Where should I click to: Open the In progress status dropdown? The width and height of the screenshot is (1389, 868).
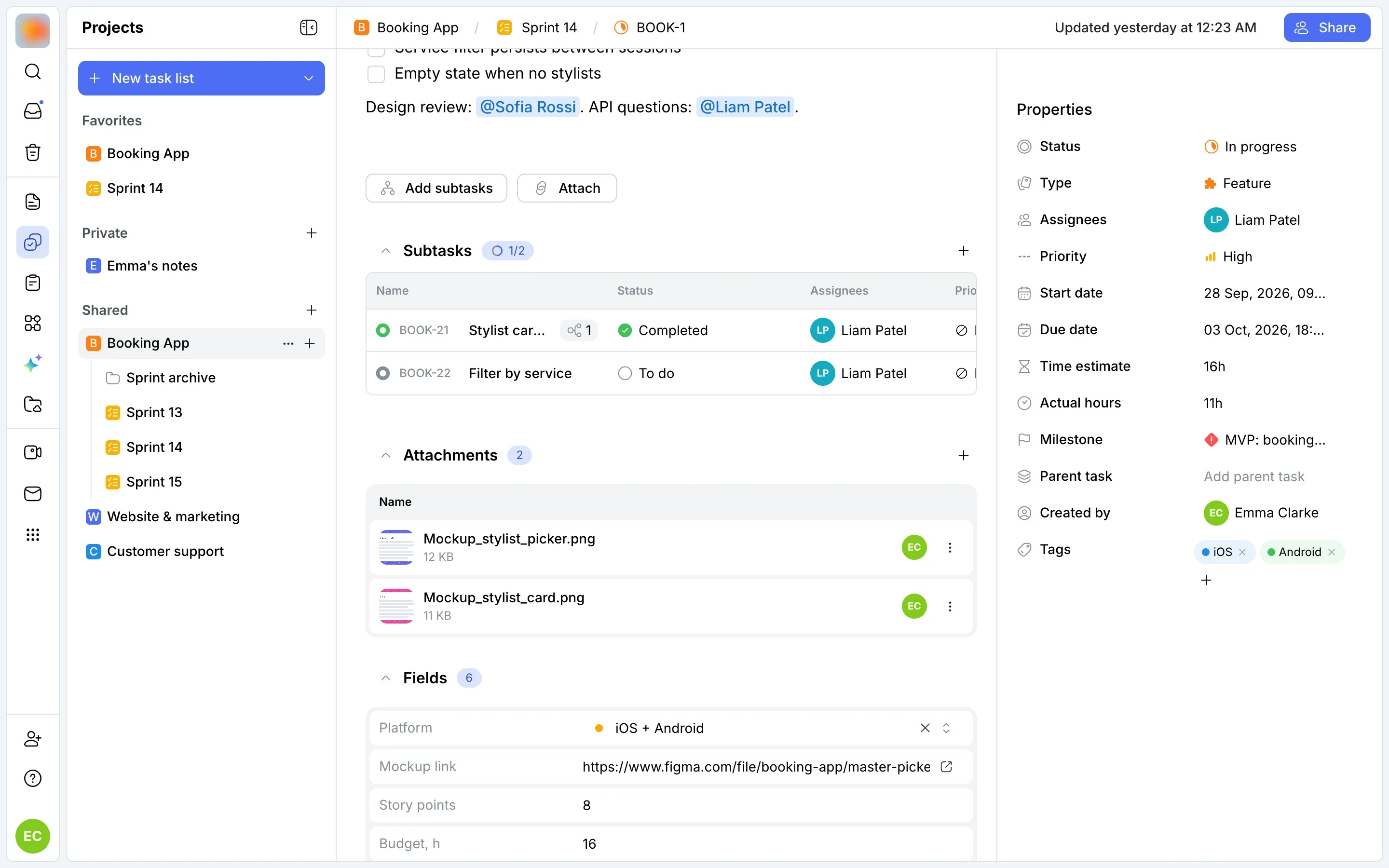[x=1250, y=147]
